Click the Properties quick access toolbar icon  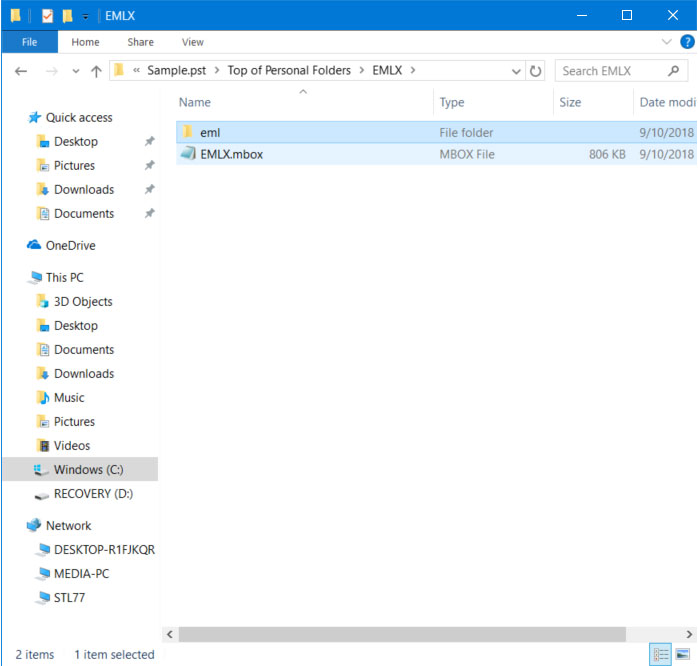pyautogui.click(x=47, y=16)
